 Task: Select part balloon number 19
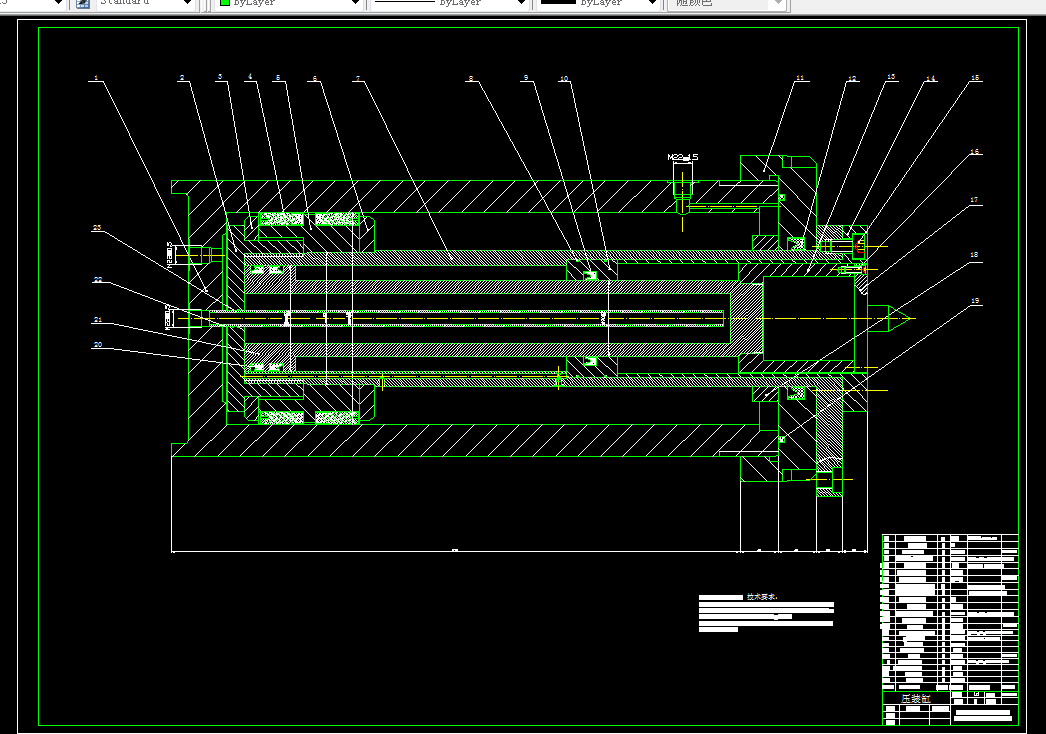coord(975,300)
